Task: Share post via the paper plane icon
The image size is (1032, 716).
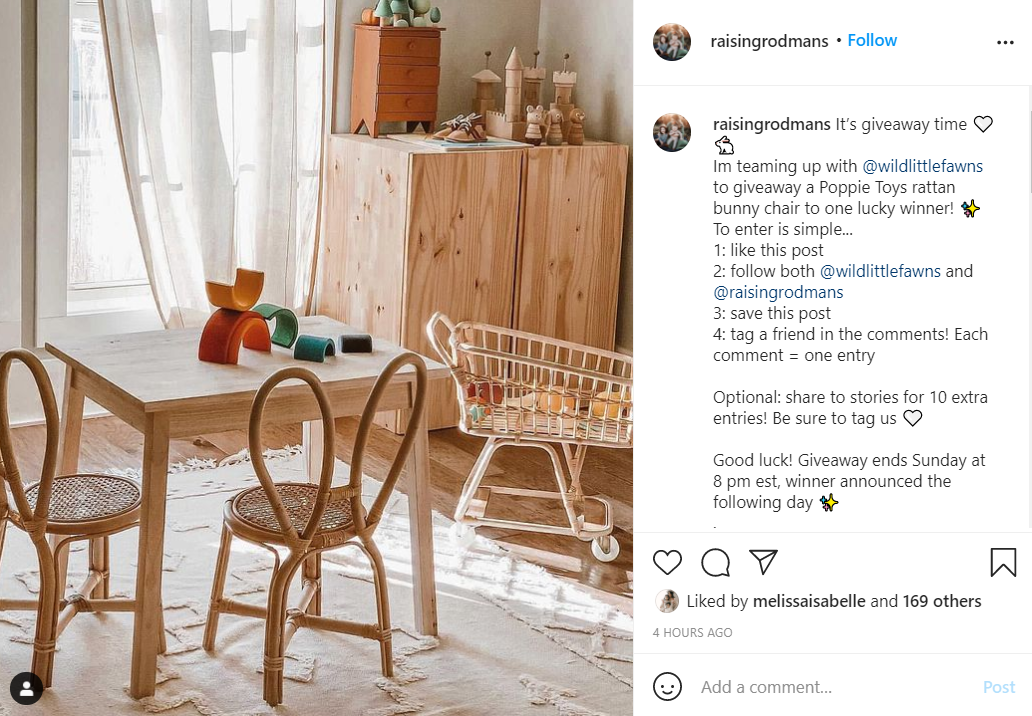Action: tap(763, 562)
